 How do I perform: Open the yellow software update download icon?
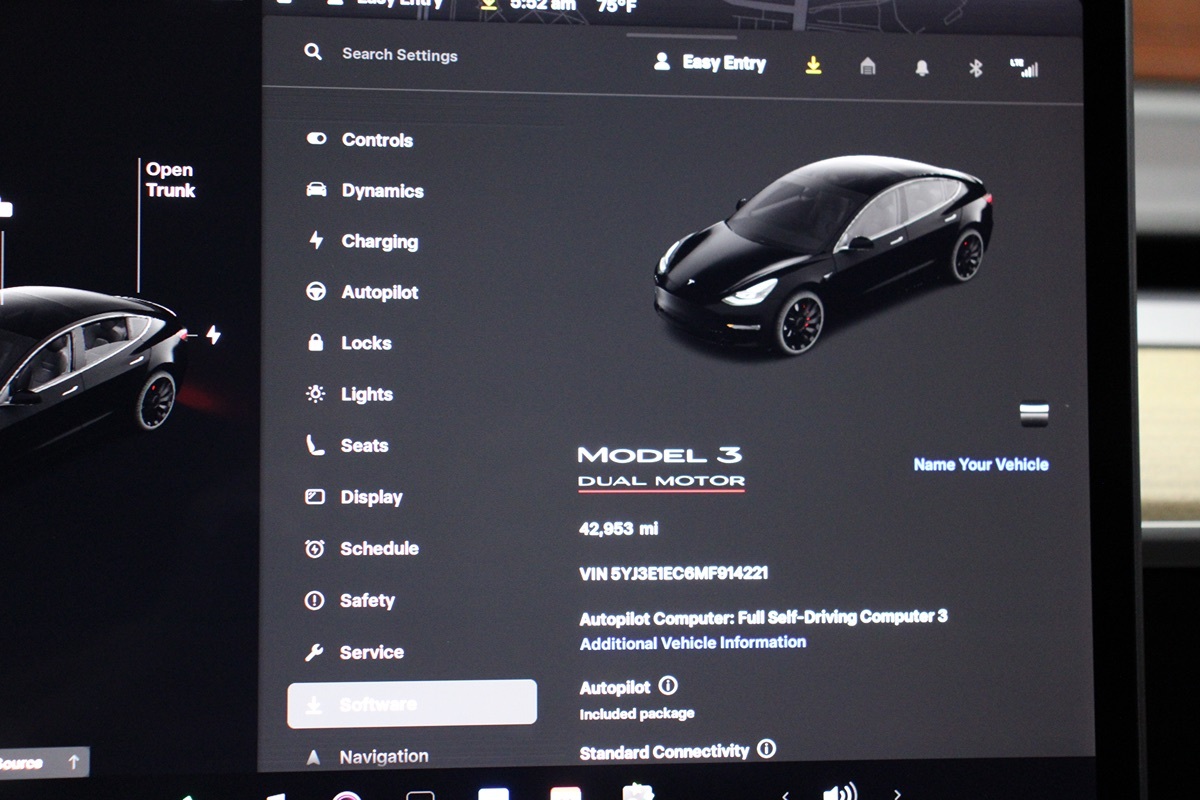pyautogui.click(x=814, y=65)
